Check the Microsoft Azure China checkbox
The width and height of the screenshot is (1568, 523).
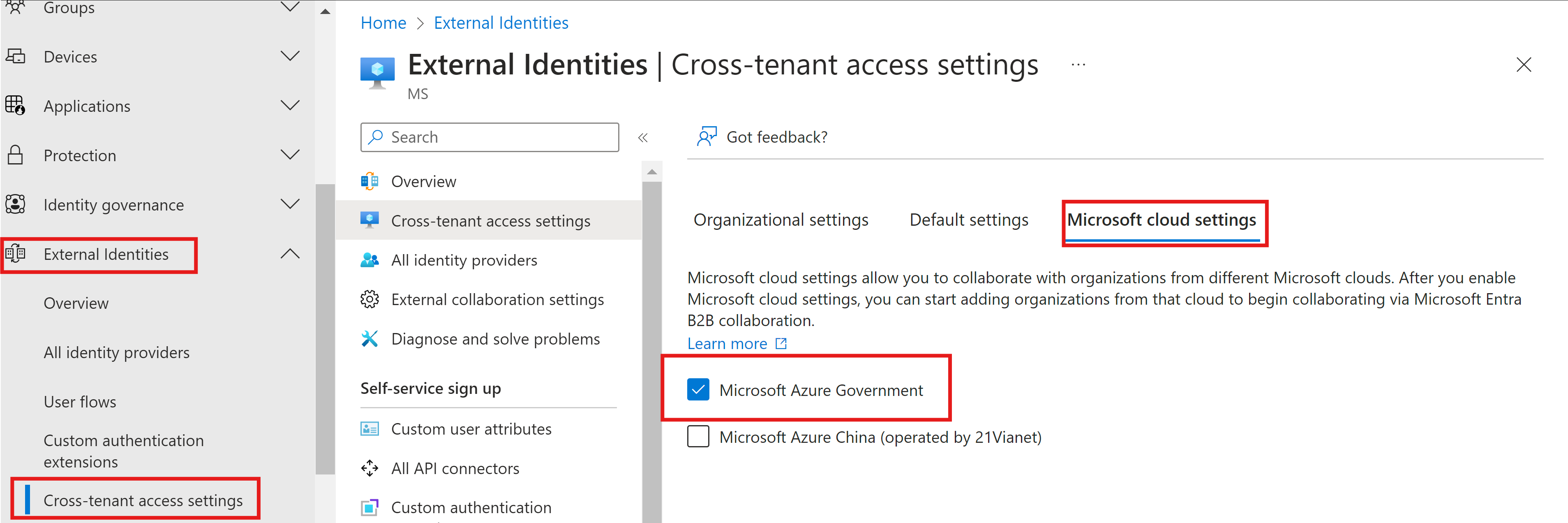698,437
